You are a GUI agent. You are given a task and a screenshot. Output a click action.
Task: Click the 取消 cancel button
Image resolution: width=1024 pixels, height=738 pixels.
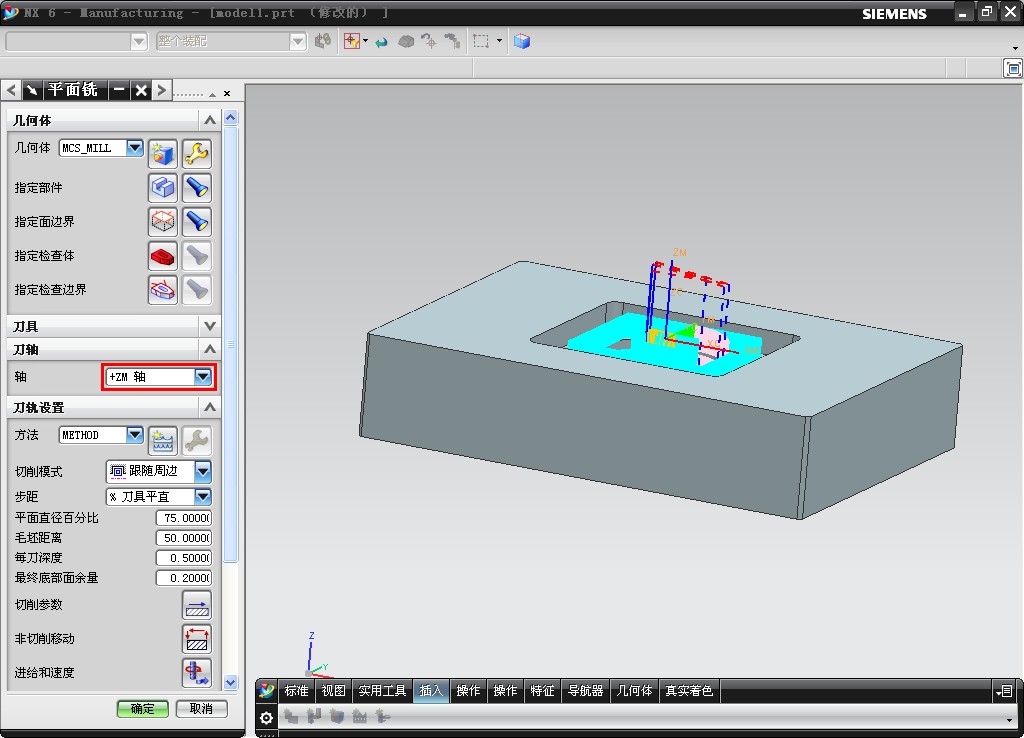tap(201, 709)
